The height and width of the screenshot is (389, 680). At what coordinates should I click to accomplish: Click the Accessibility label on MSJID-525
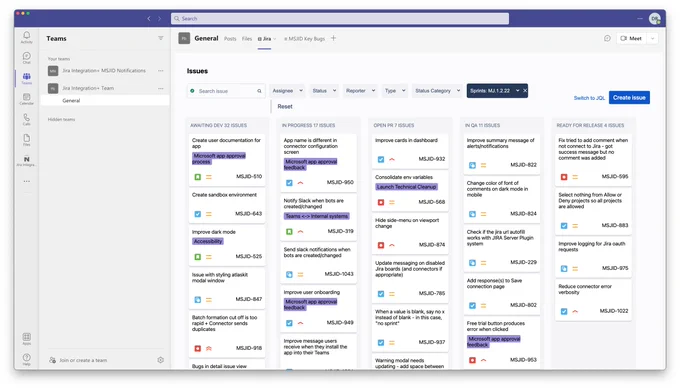(208, 241)
